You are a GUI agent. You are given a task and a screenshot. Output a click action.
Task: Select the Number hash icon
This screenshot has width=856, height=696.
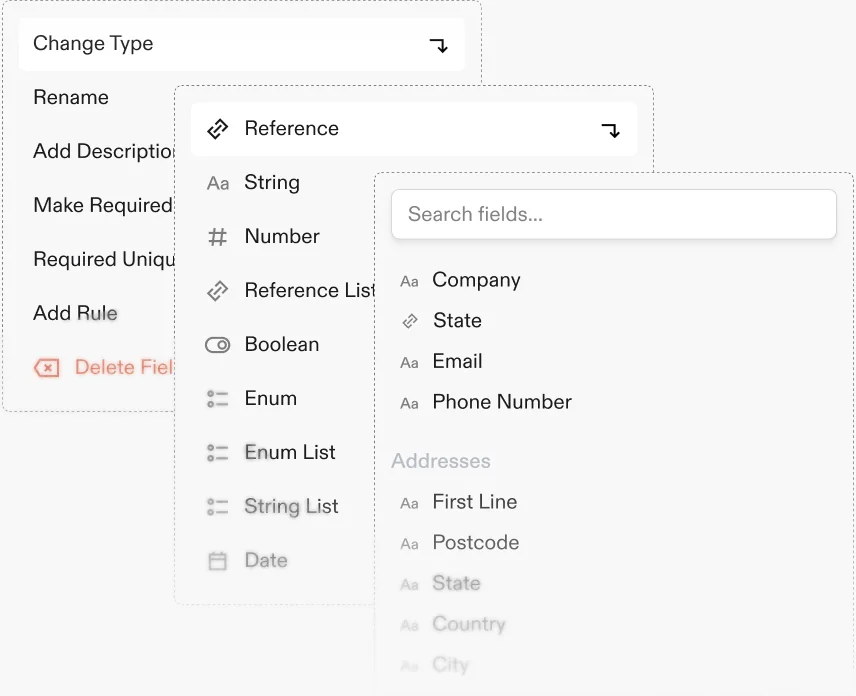pos(217,237)
